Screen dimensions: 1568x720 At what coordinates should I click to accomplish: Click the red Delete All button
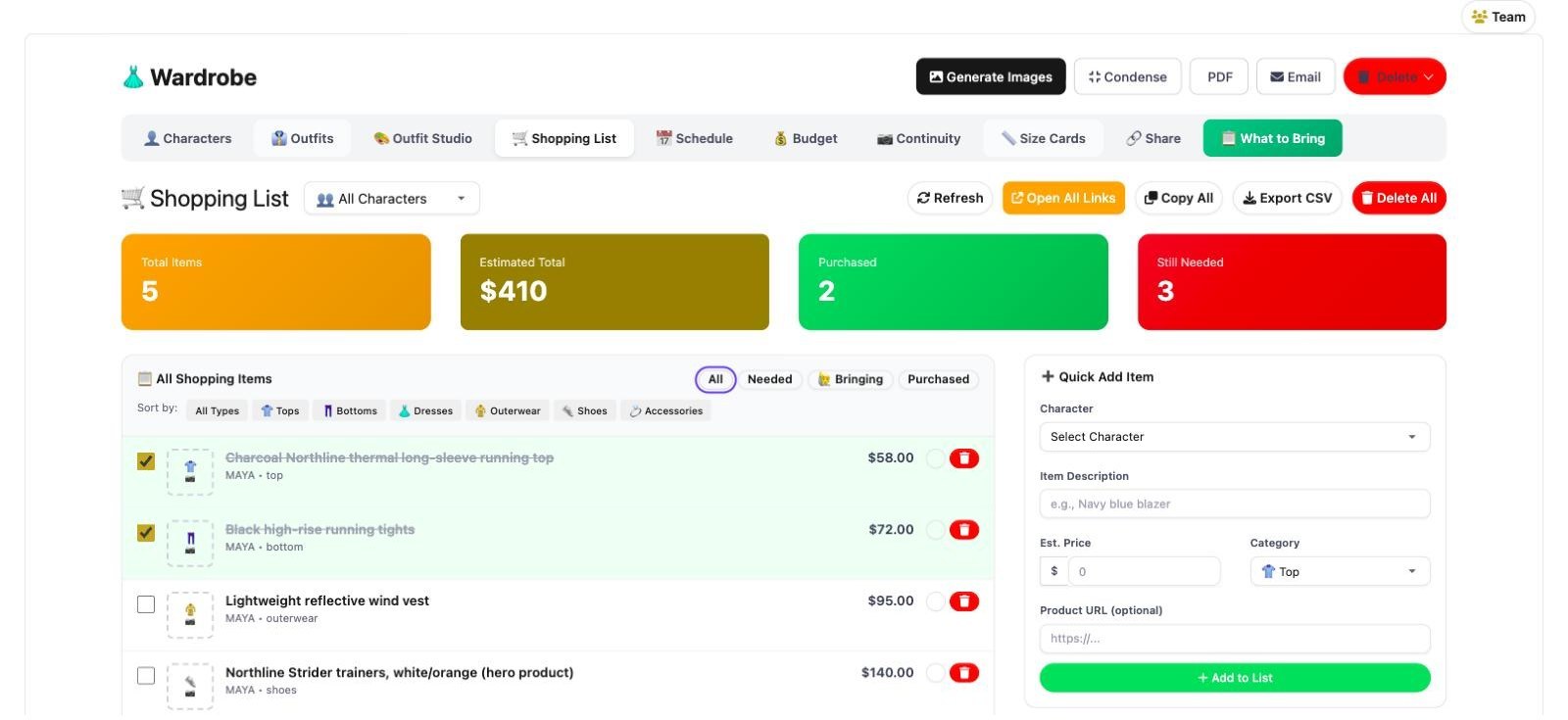click(1398, 198)
